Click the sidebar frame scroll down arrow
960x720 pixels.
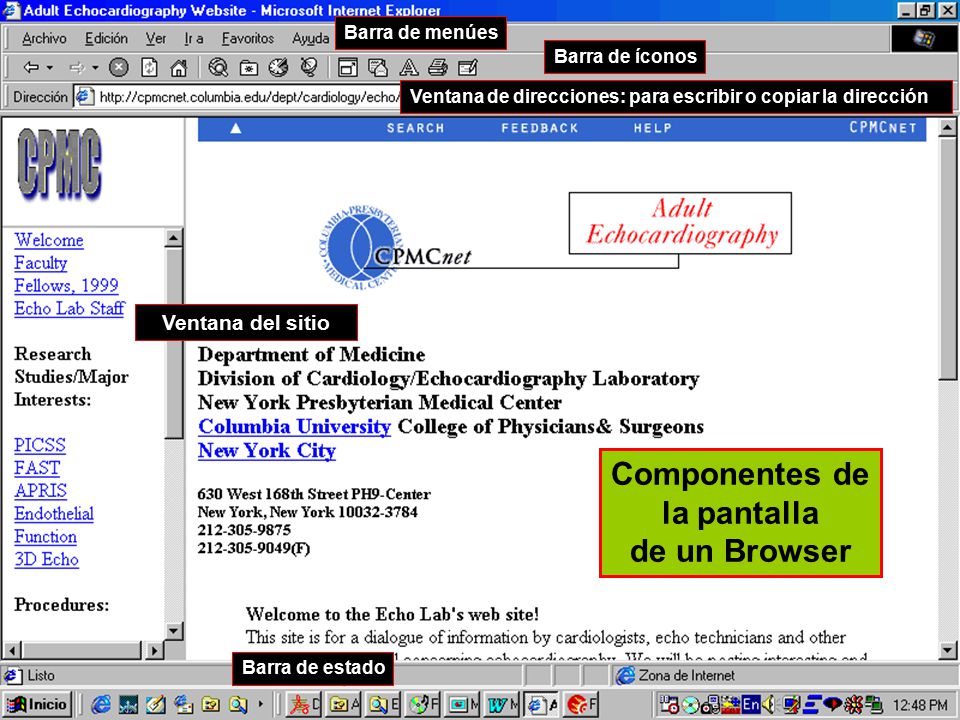tap(174, 631)
